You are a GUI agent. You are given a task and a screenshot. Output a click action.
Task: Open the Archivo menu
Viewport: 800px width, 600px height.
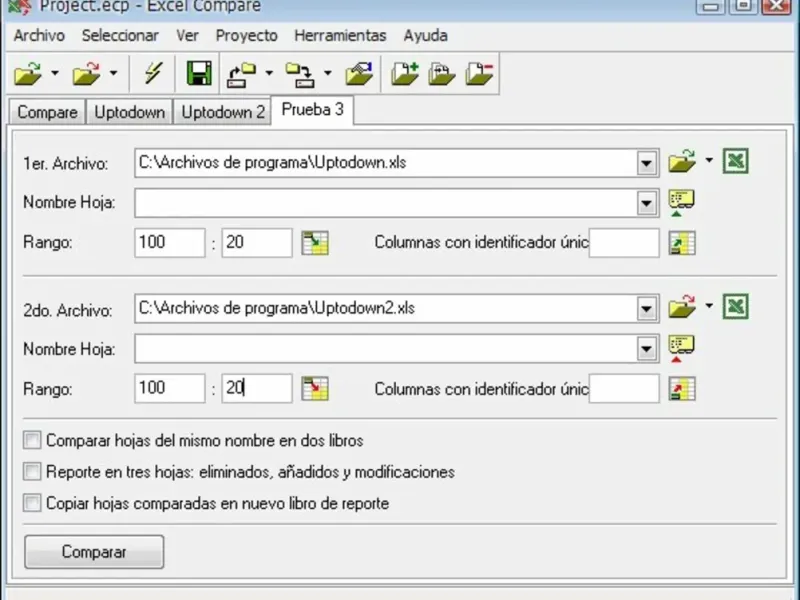[x=39, y=36]
